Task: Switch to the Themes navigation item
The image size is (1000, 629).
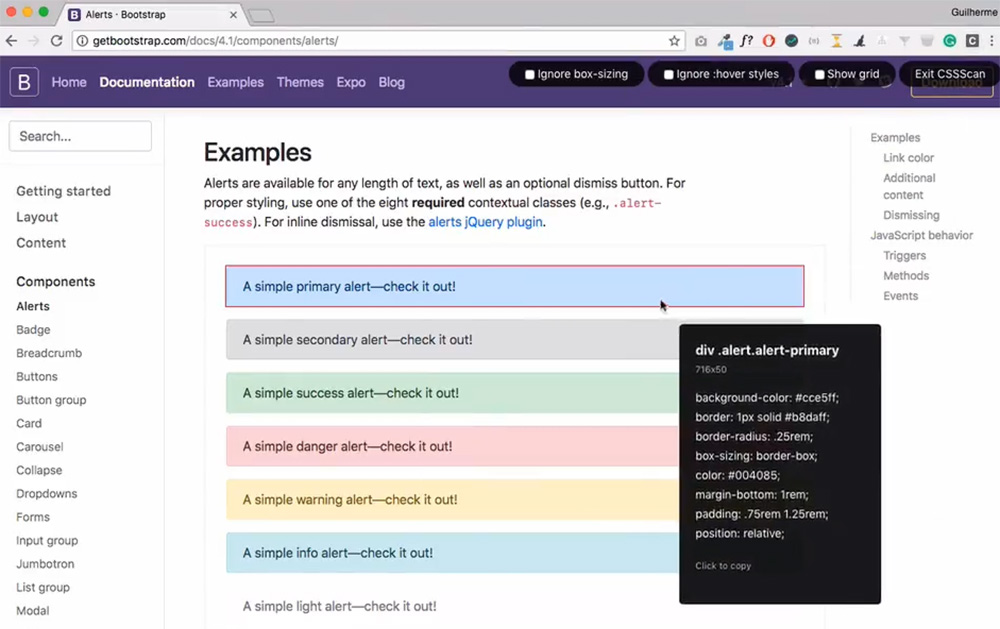Action: [300, 82]
